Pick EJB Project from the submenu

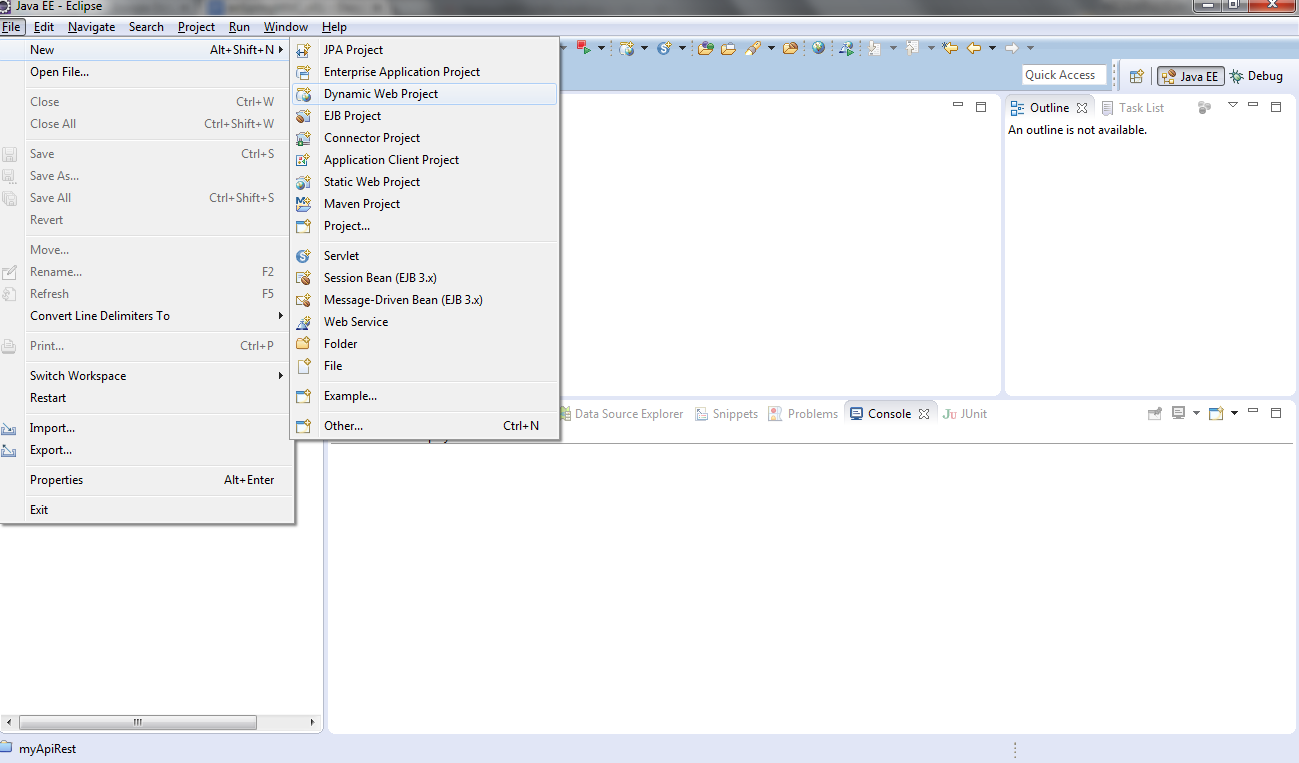click(x=424, y=116)
